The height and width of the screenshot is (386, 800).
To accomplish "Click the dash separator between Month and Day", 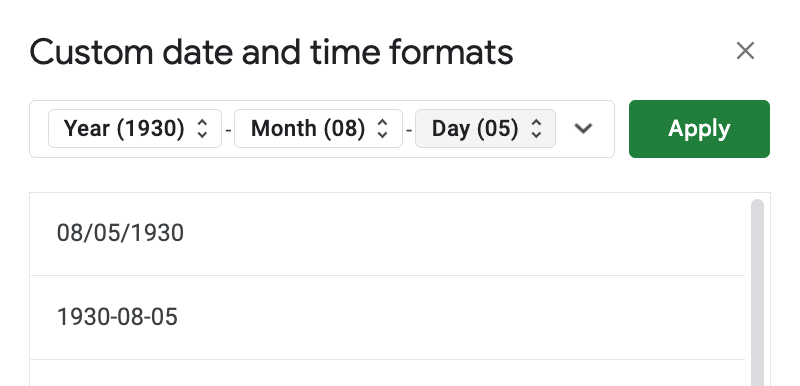I will [409, 130].
